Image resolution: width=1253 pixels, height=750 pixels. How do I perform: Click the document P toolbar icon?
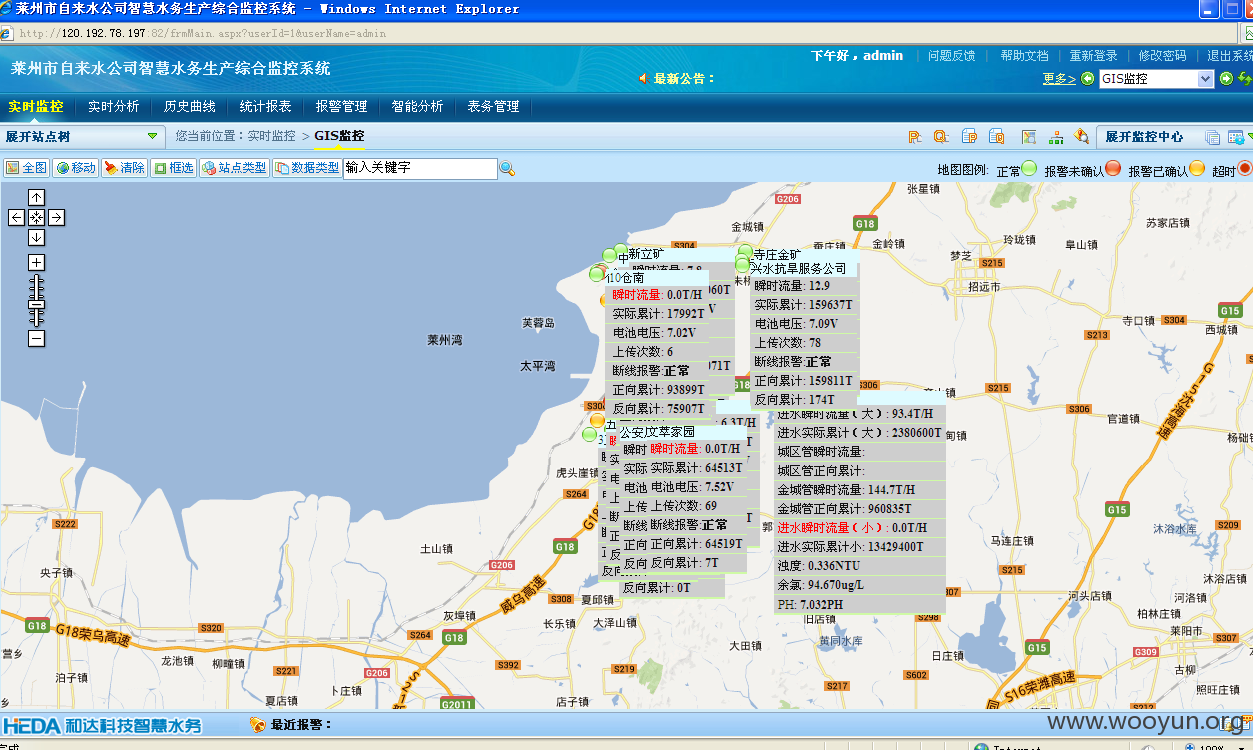[x=969, y=137]
